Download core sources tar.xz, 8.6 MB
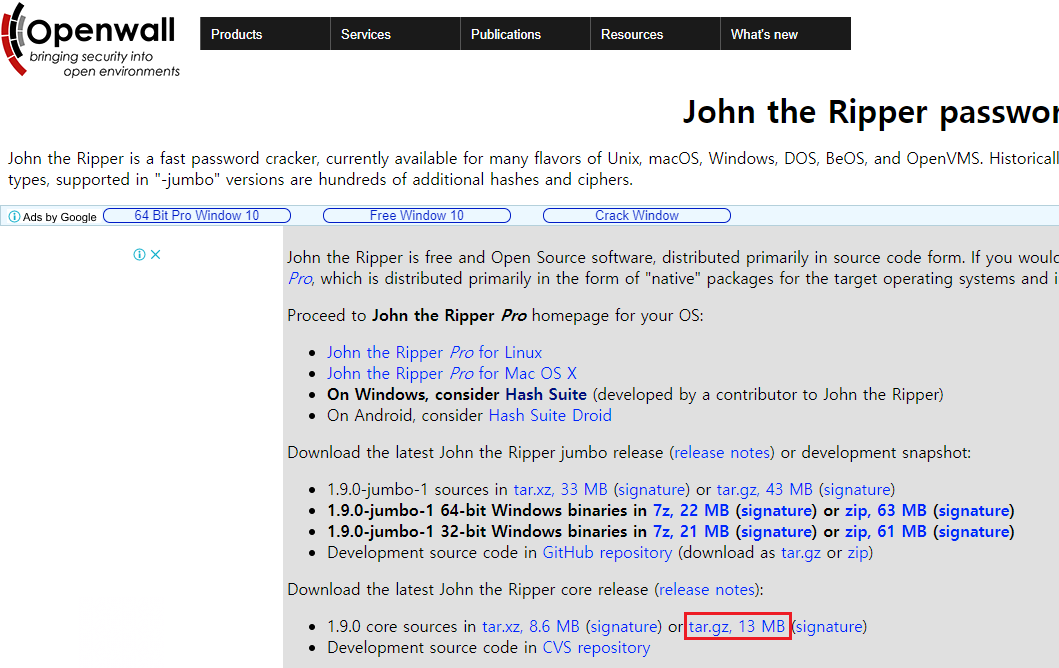 [x=530, y=627]
